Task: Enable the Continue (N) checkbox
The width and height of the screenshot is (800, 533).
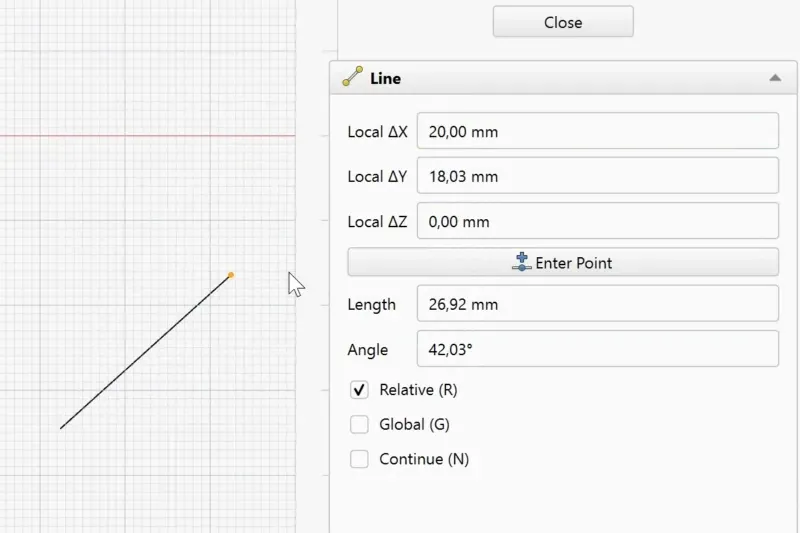Action: click(359, 459)
